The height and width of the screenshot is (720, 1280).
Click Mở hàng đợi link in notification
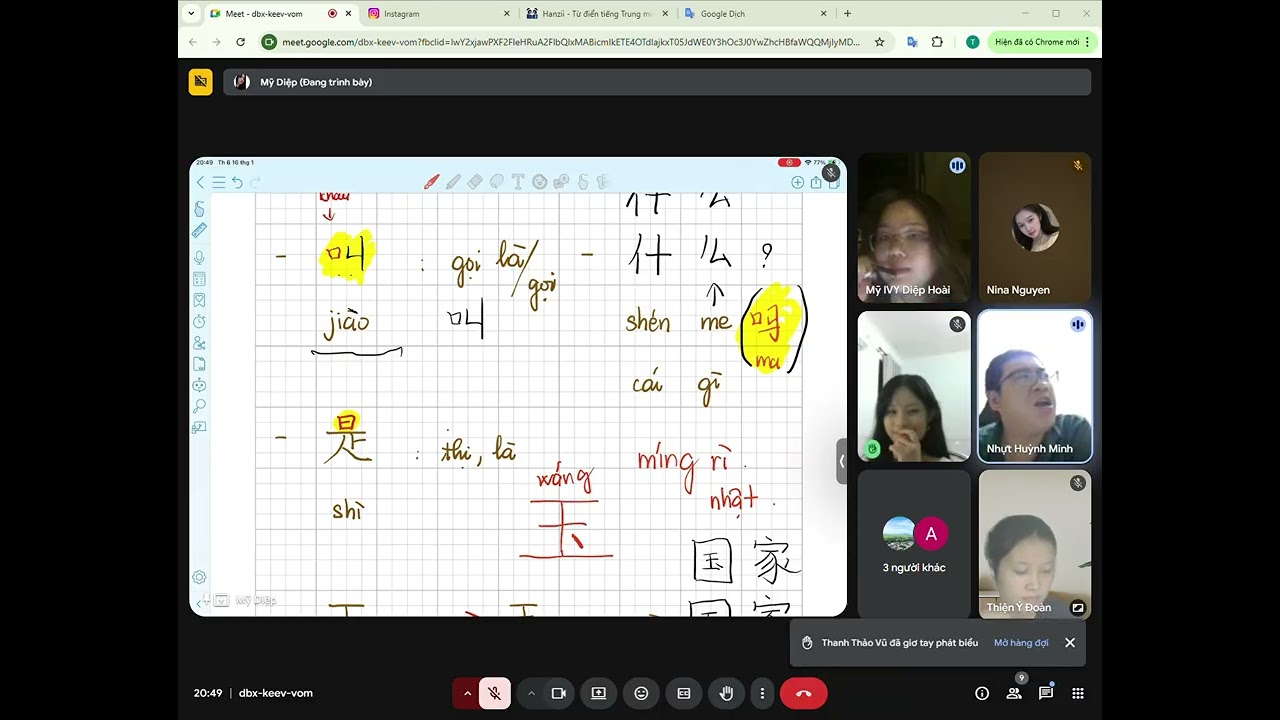1021,643
